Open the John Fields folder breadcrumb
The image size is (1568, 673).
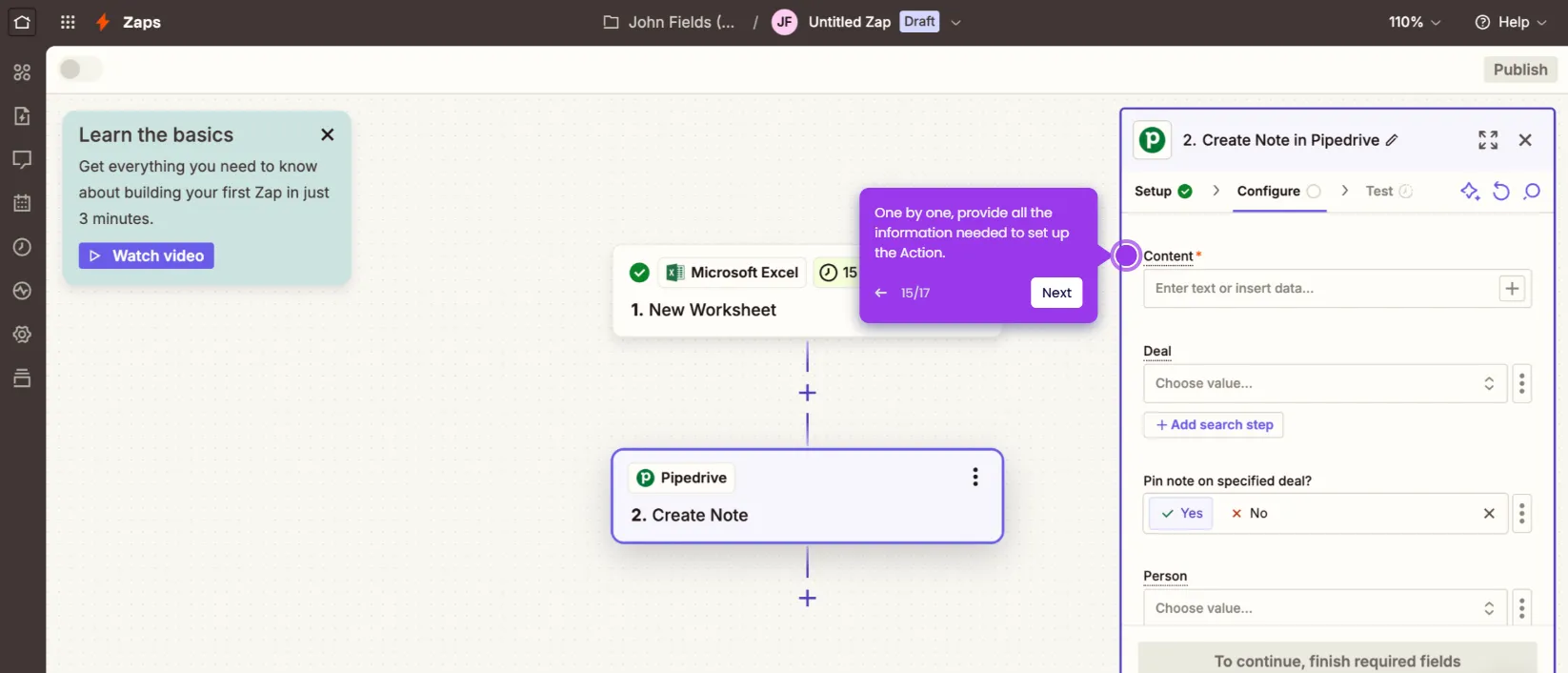click(670, 22)
